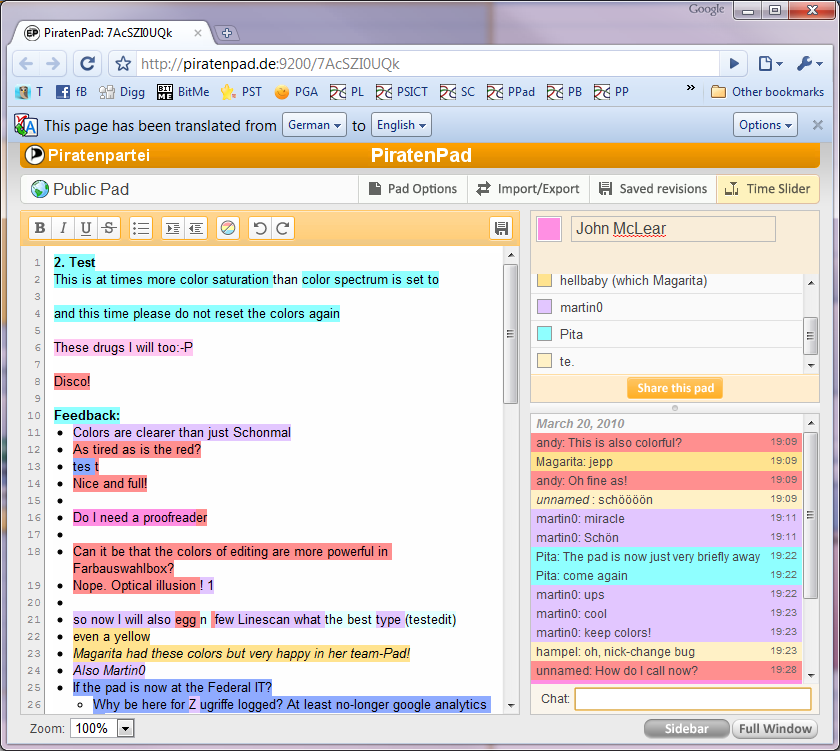Reload the page in the browser
Viewport: 840px width, 751px height.
tap(88, 63)
